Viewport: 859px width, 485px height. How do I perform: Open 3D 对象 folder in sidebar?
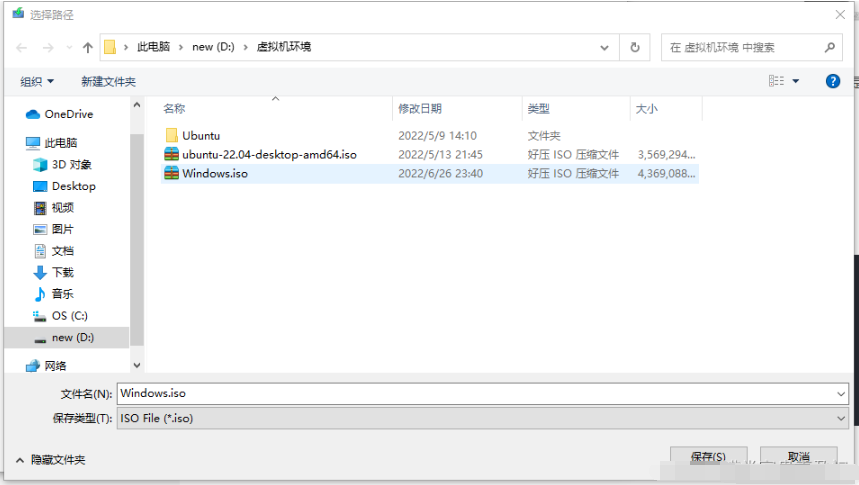coord(62,164)
